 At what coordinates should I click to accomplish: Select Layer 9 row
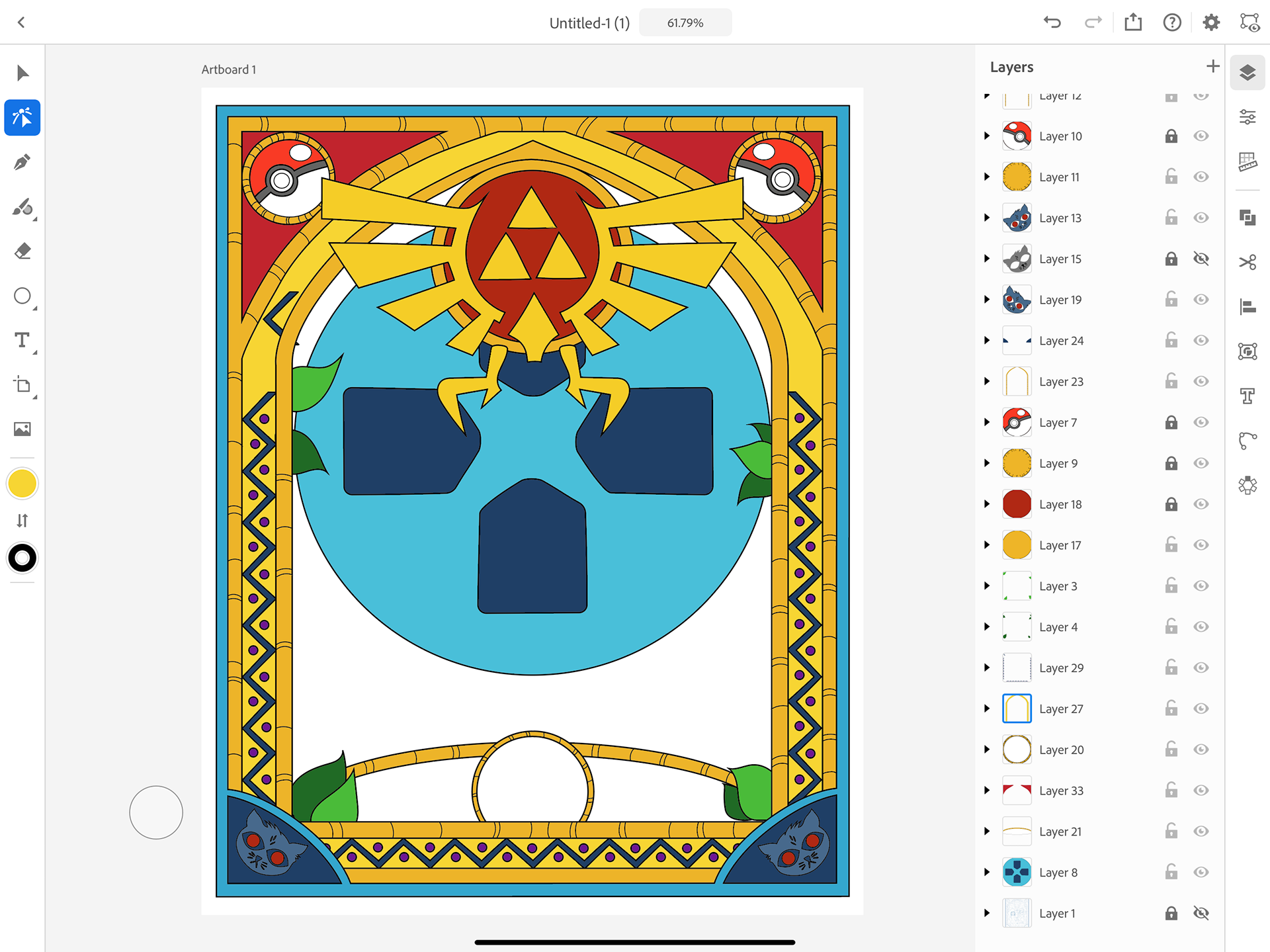pos(1099,463)
